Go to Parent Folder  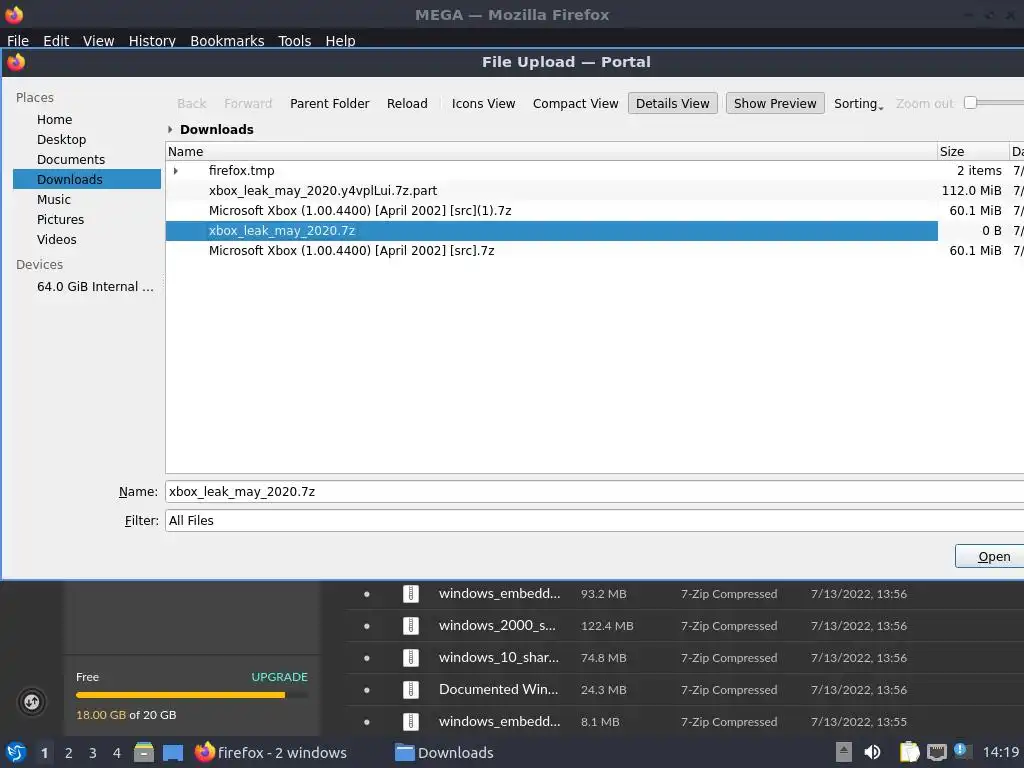coord(329,103)
